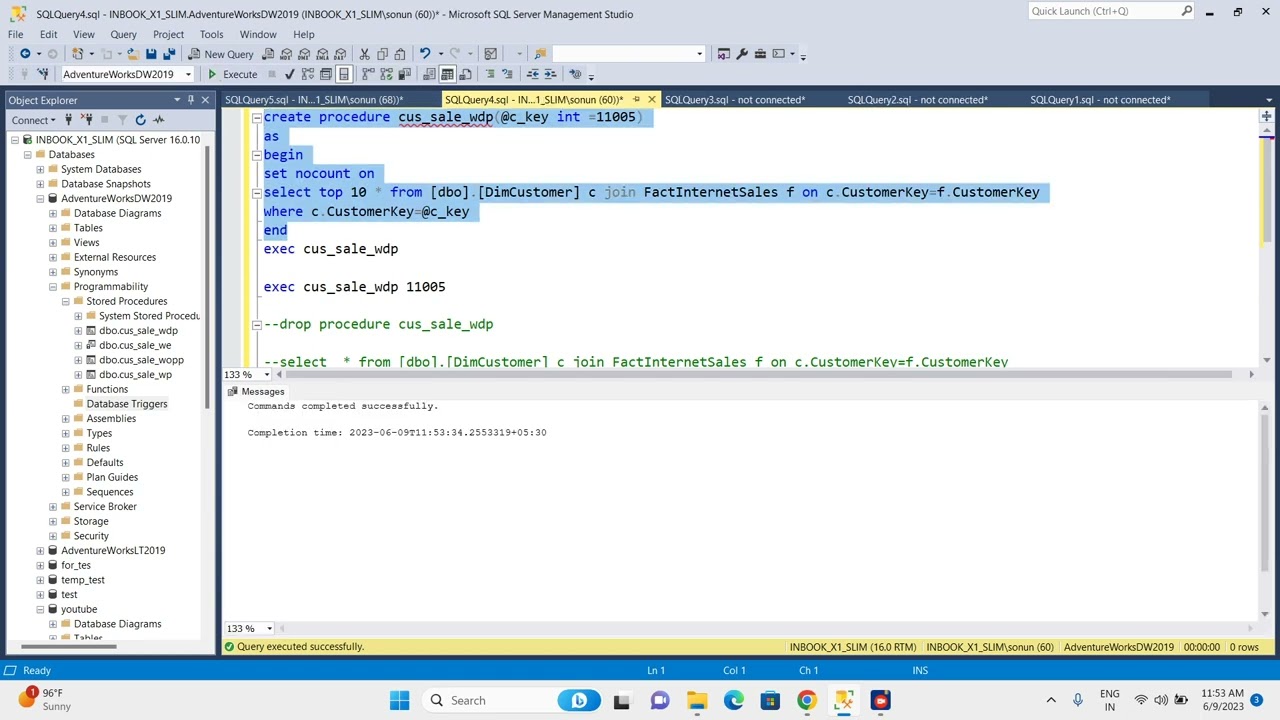The height and width of the screenshot is (720, 1280).
Task: Open the editor 133 % zoom dropdown
Action: click(269, 374)
